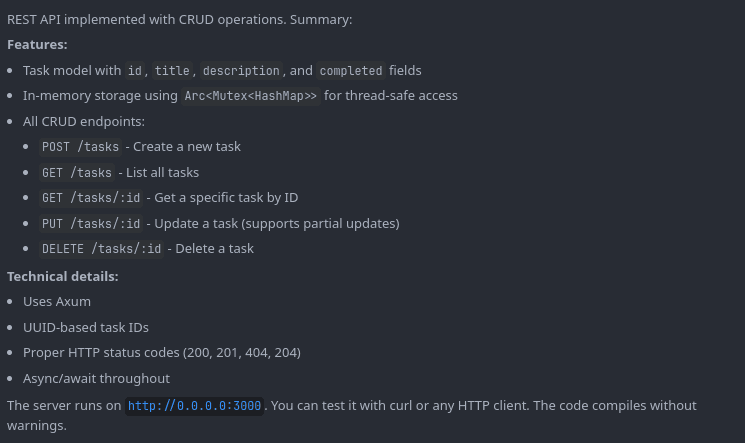745x443 pixels.
Task: Click the Arc<Mutex<HashMap>> inline code
Action: pos(251,96)
